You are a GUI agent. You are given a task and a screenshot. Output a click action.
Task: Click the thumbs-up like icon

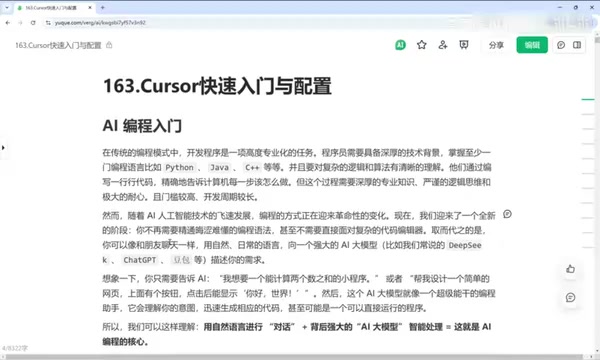(x=571, y=269)
